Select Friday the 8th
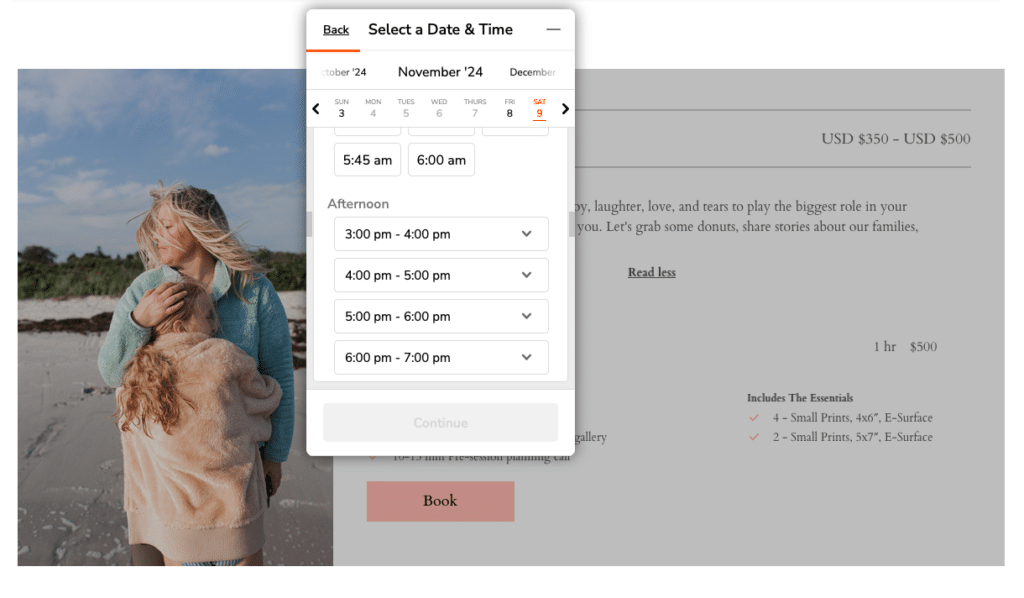Image resolution: width=1024 pixels, height=598 pixels. [509, 108]
